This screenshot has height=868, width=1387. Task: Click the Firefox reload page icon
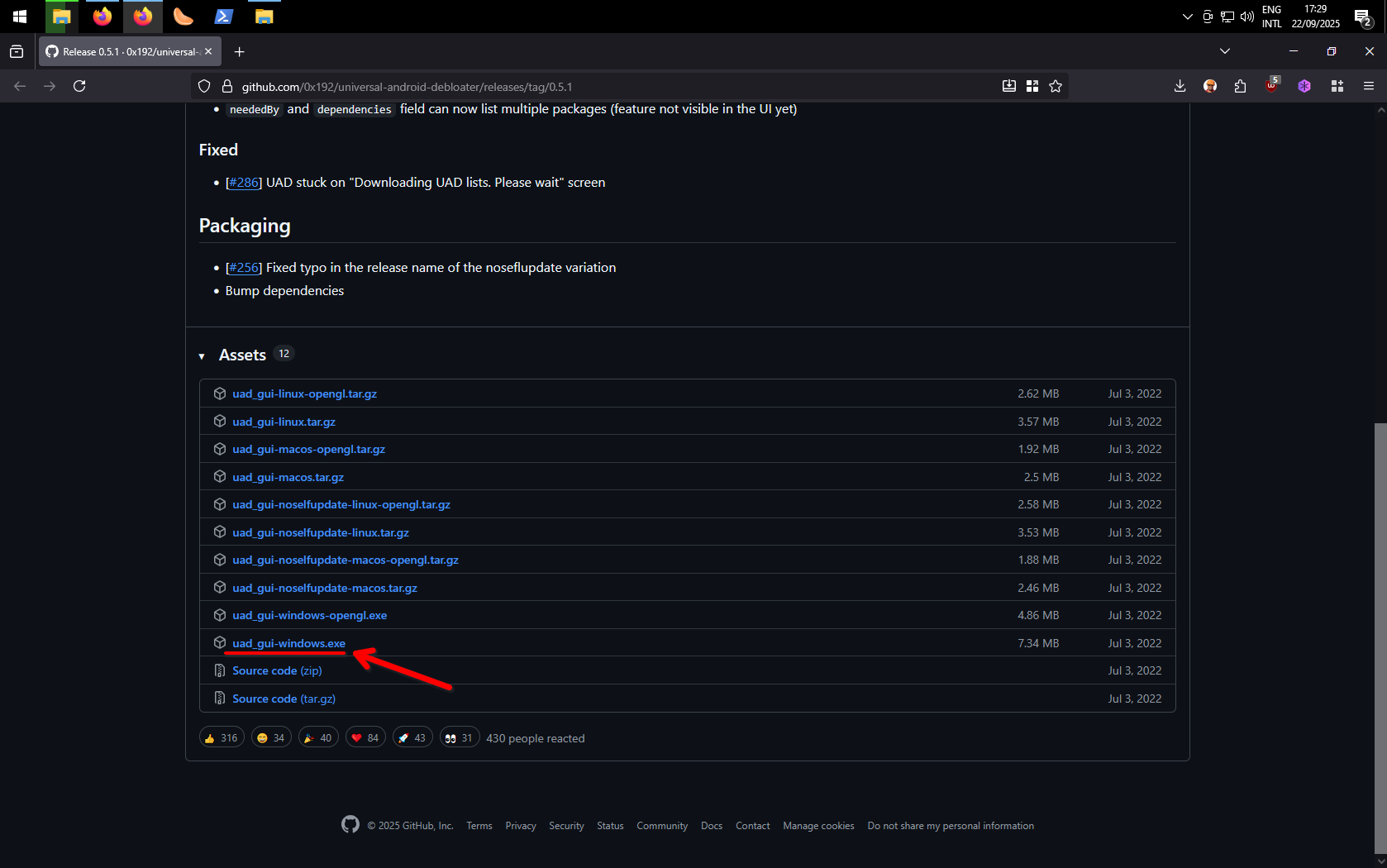coord(79,86)
